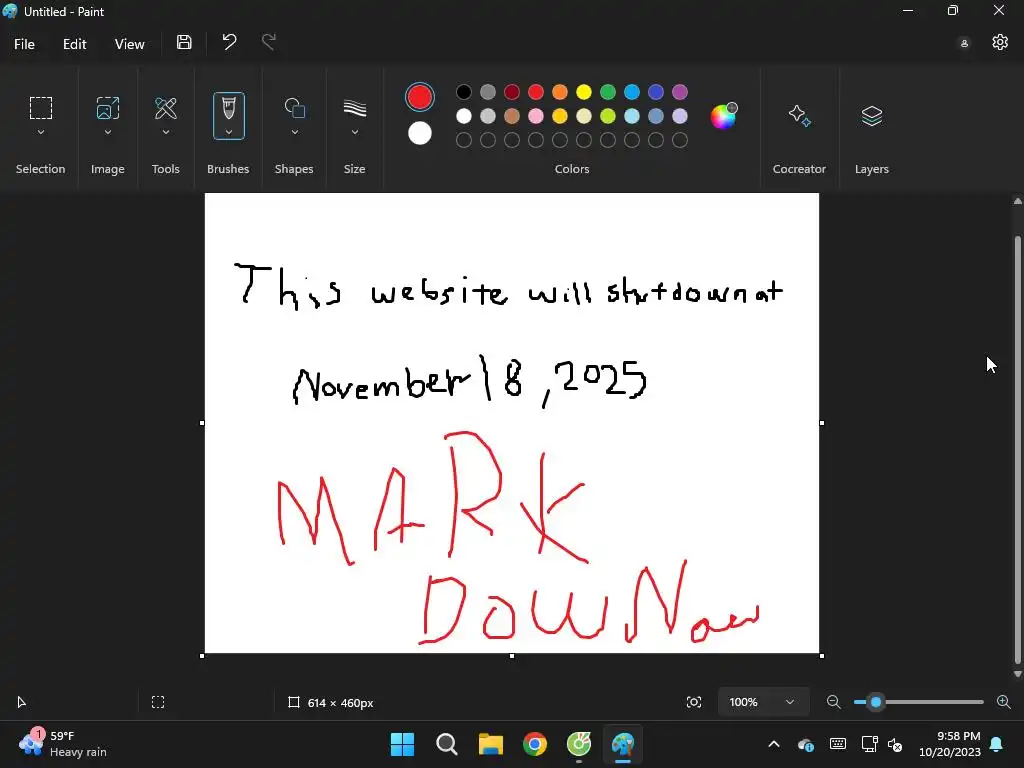Pick the dark red color swatch
Screen dimensions: 1024x768
point(512,92)
